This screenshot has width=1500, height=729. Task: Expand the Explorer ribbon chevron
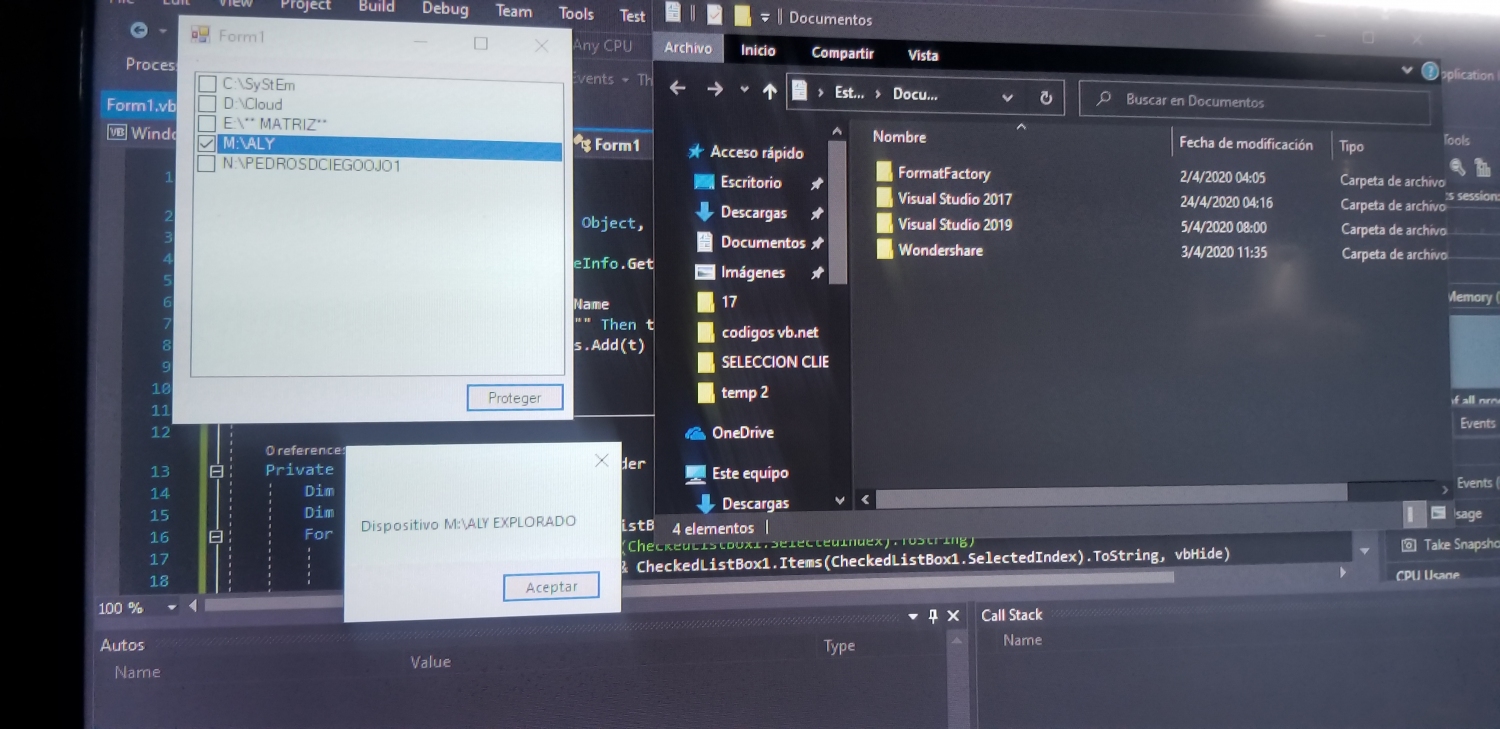[x=1408, y=70]
